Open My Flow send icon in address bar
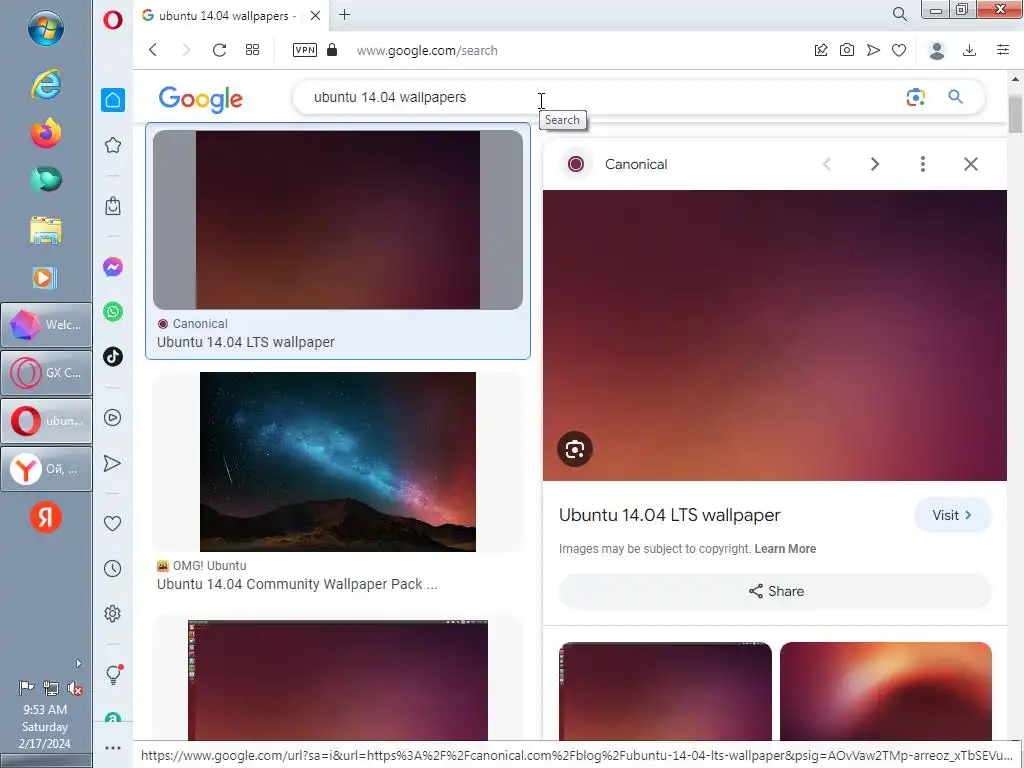Image resolution: width=1024 pixels, height=768 pixels. click(x=873, y=50)
